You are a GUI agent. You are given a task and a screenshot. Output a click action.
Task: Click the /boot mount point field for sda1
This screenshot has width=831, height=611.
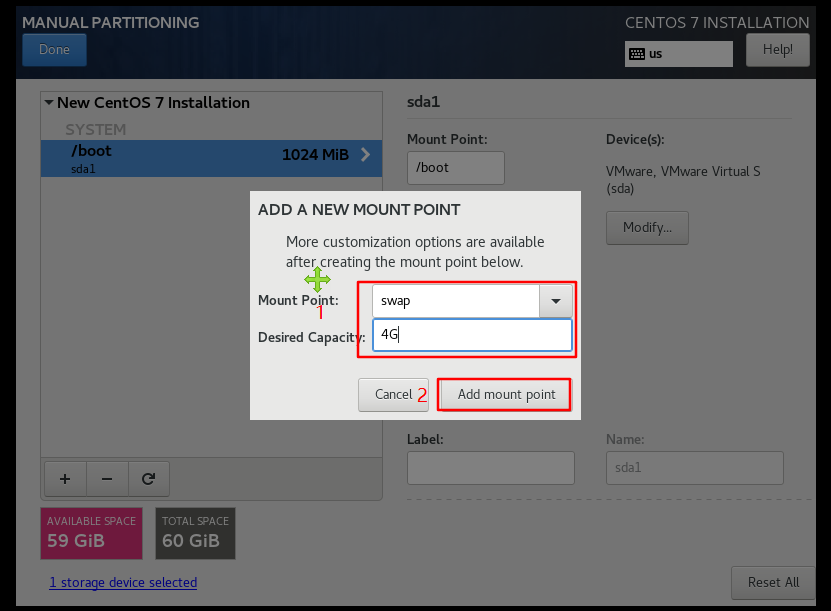pyautogui.click(x=456, y=168)
